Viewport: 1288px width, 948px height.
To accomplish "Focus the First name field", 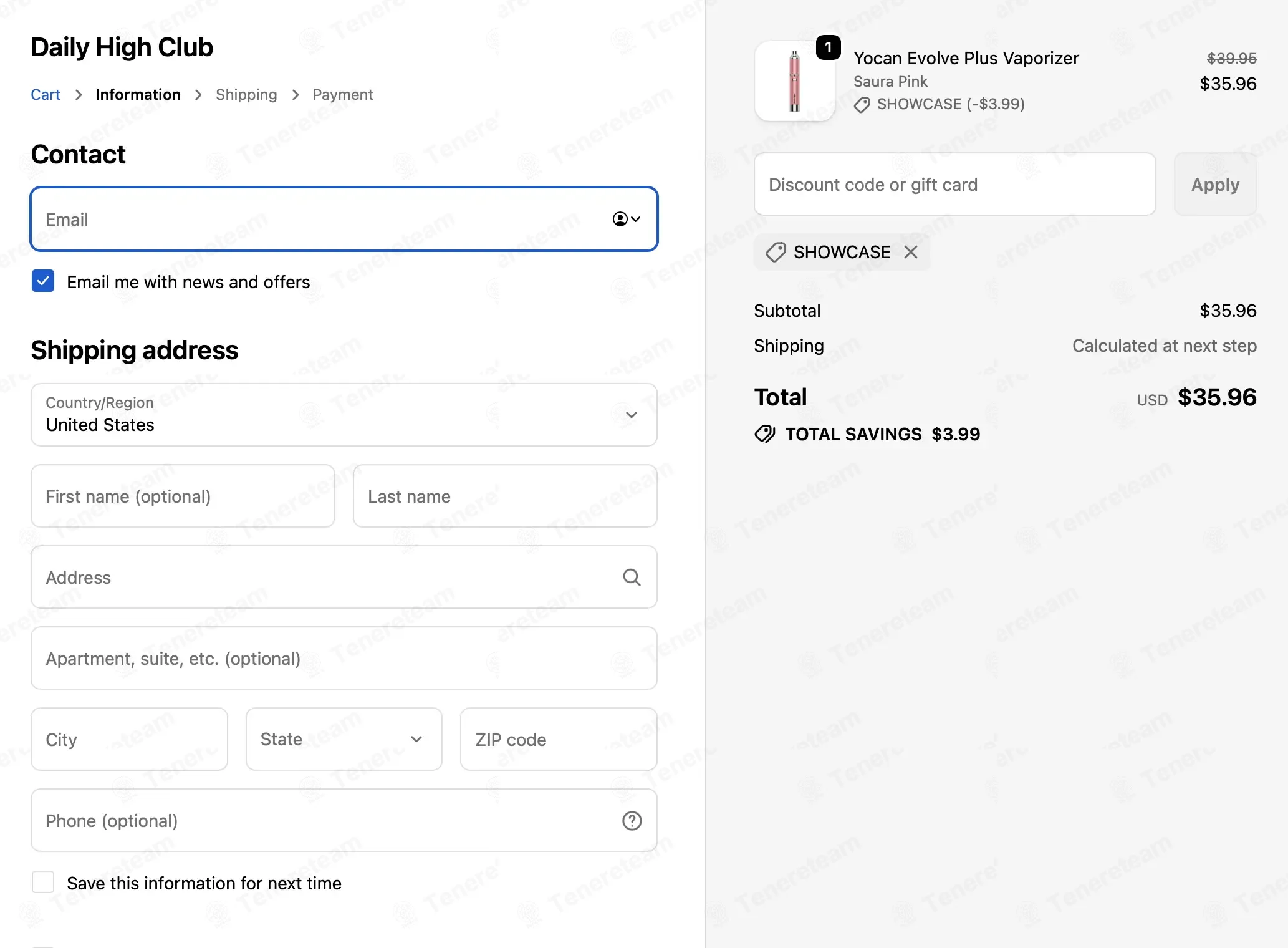I will click(183, 496).
